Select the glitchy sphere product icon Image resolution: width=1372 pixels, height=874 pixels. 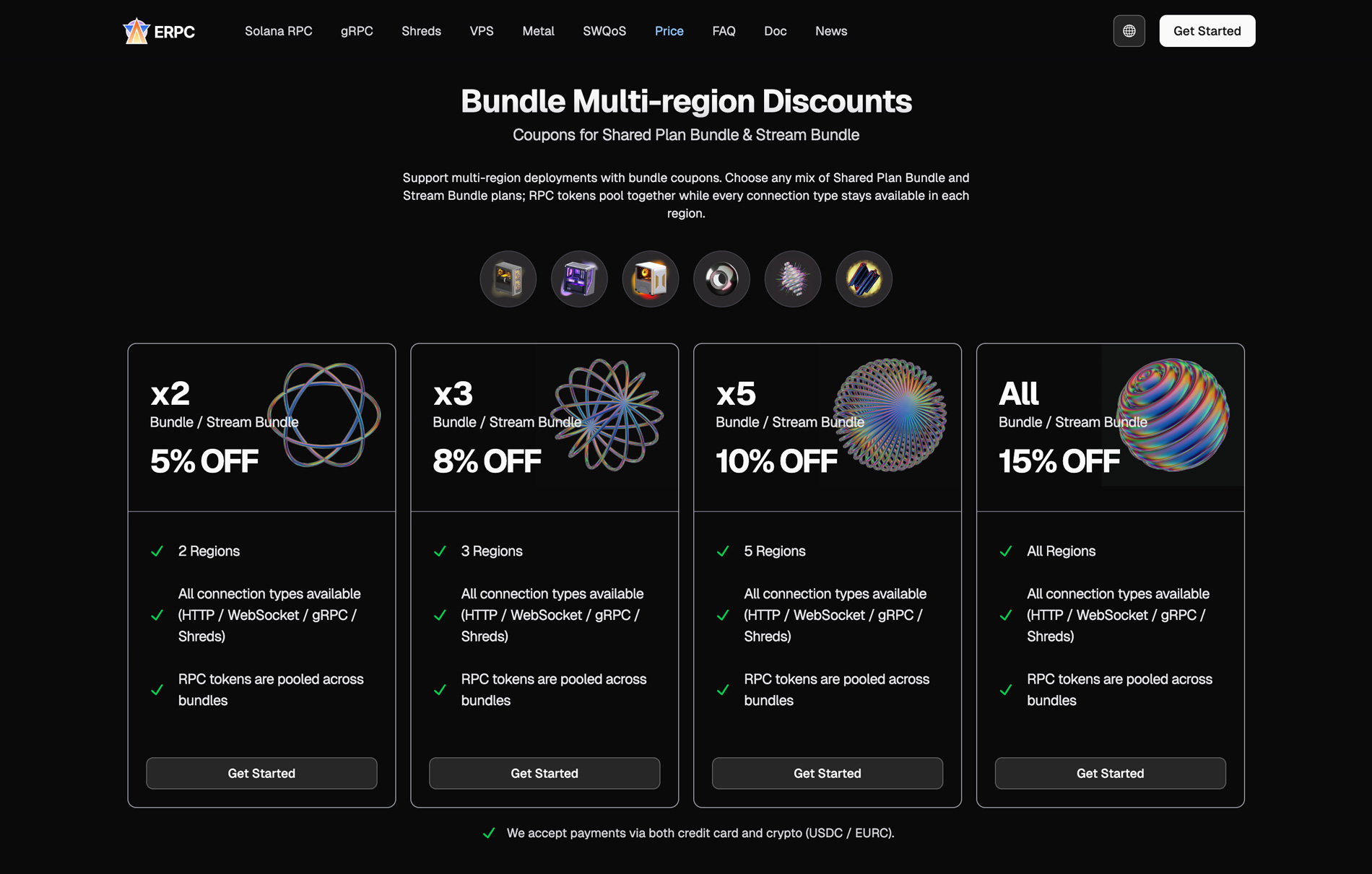coord(792,279)
